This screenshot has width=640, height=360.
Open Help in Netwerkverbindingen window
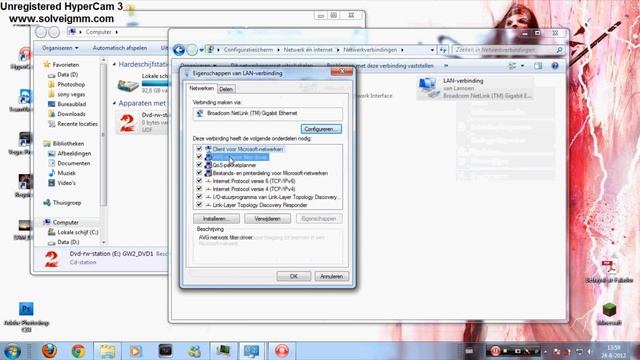555,66
